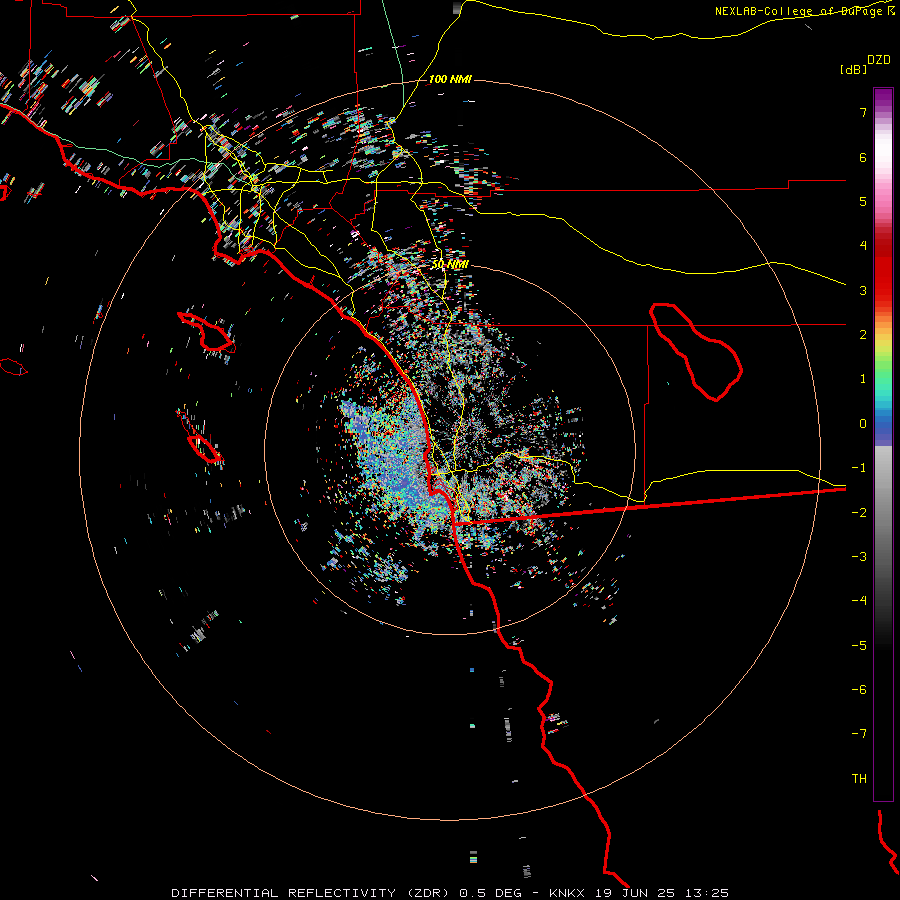Click the 2 value on color scale
The height and width of the screenshot is (900, 900).
click(863, 335)
